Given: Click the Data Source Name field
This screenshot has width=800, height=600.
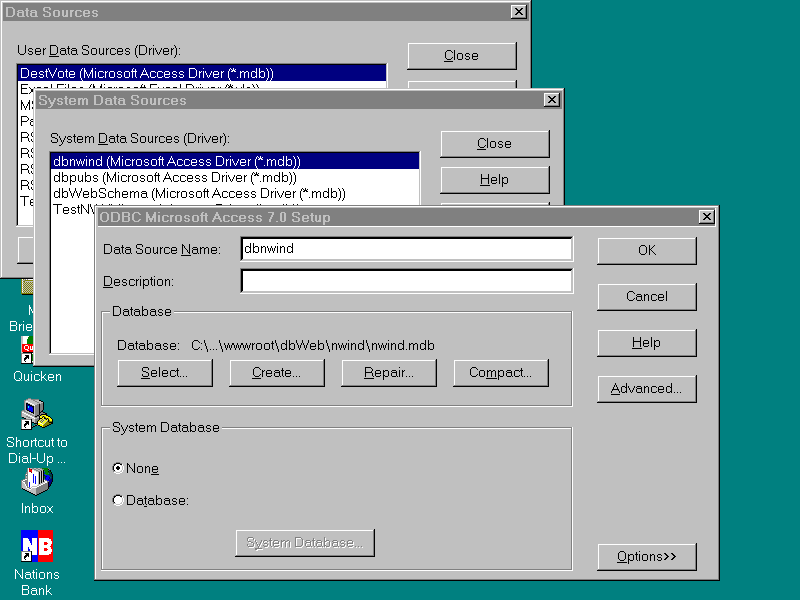Looking at the screenshot, I should pos(406,249).
